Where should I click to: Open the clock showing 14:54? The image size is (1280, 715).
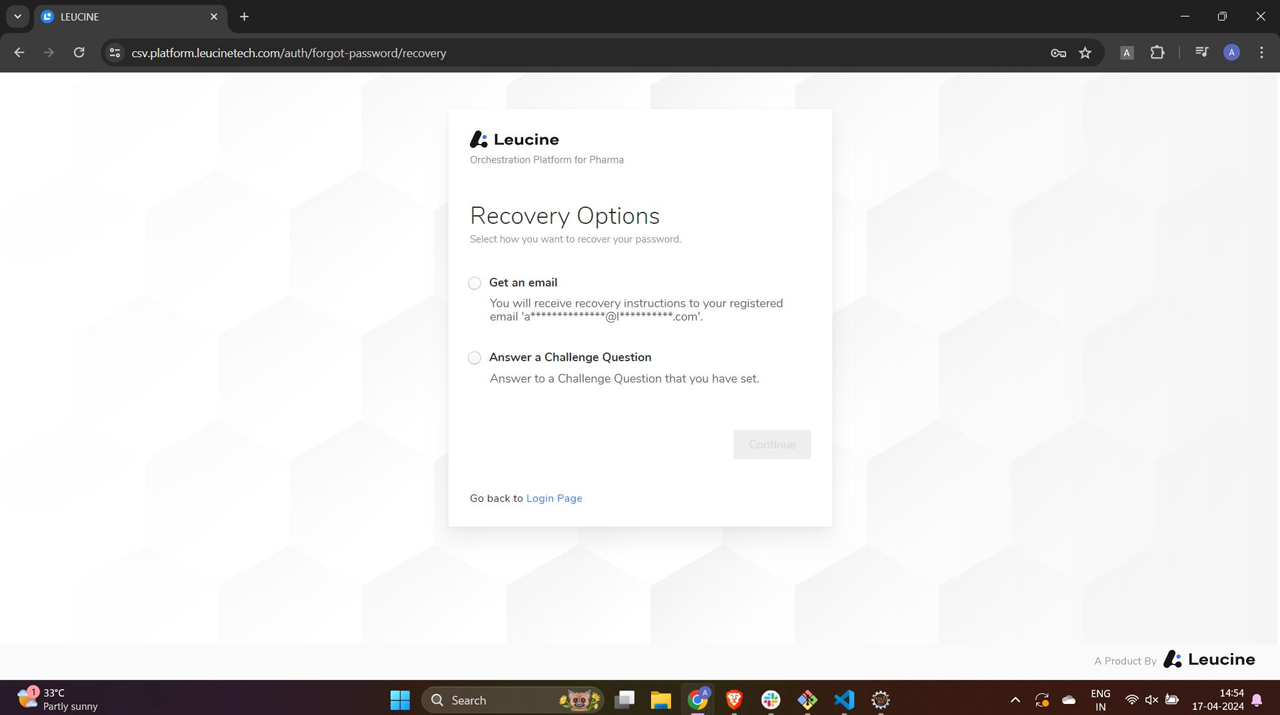1218,700
